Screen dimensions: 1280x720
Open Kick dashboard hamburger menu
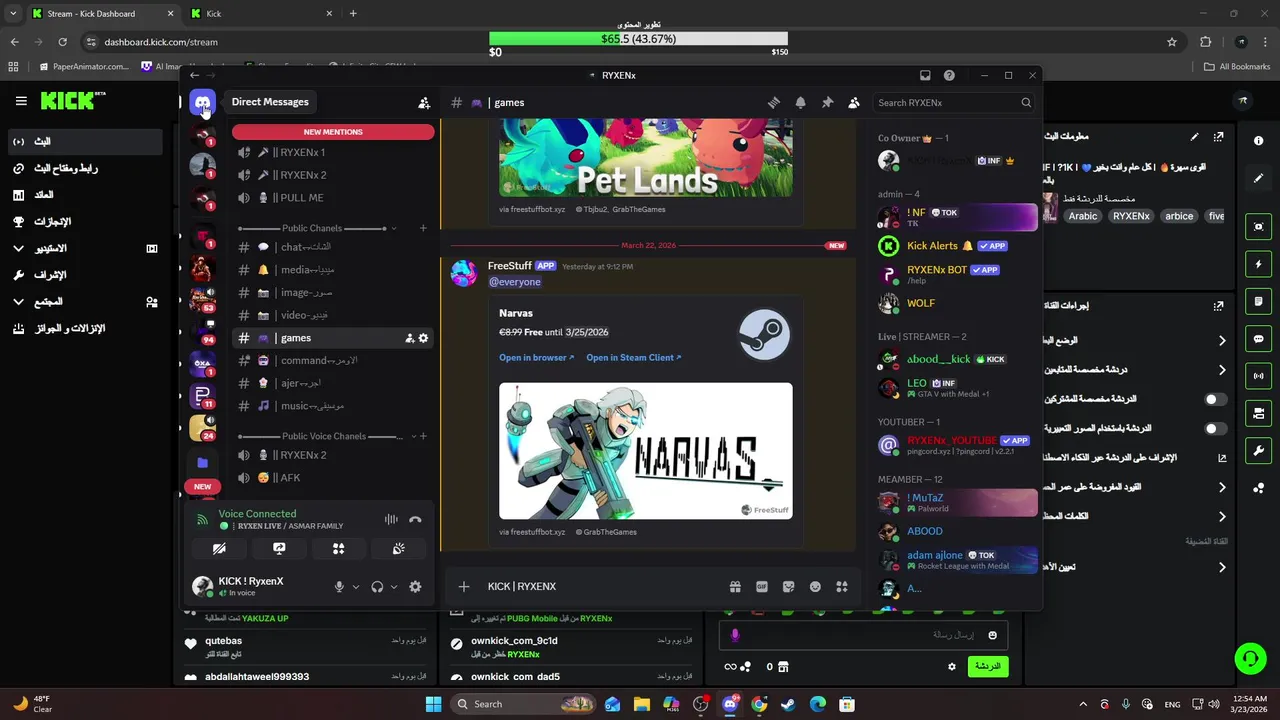pyautogui.click(x=21, y=101)
